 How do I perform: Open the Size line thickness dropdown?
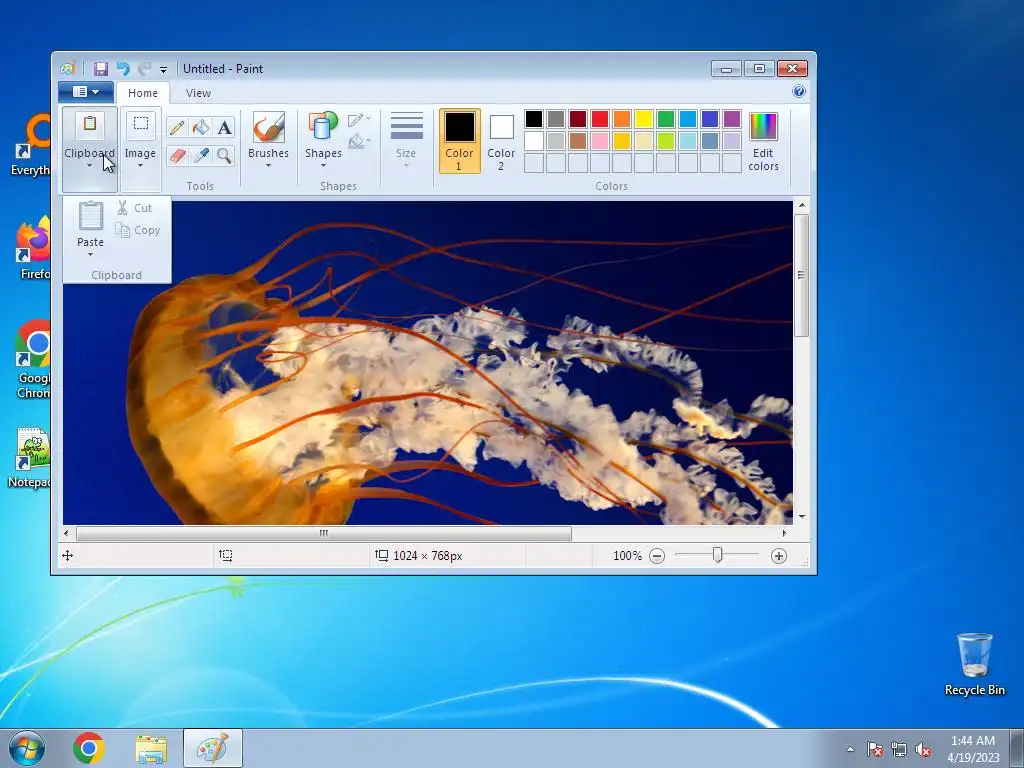(x=406, y=140)
